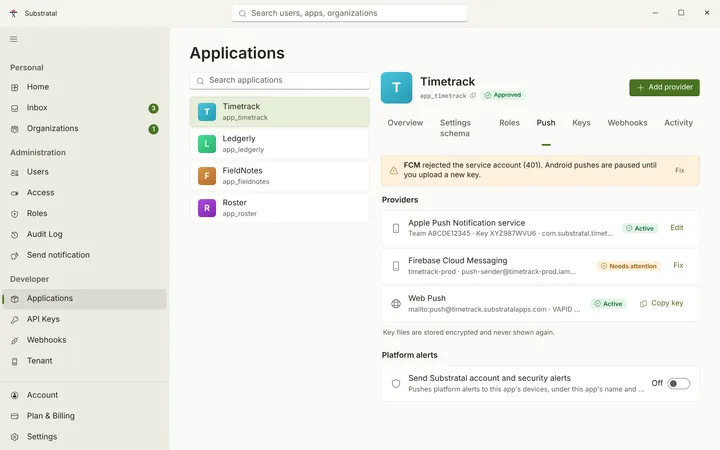Click the Platform alerts shield icon
This screenshot has width=720, height=450.
396,383
